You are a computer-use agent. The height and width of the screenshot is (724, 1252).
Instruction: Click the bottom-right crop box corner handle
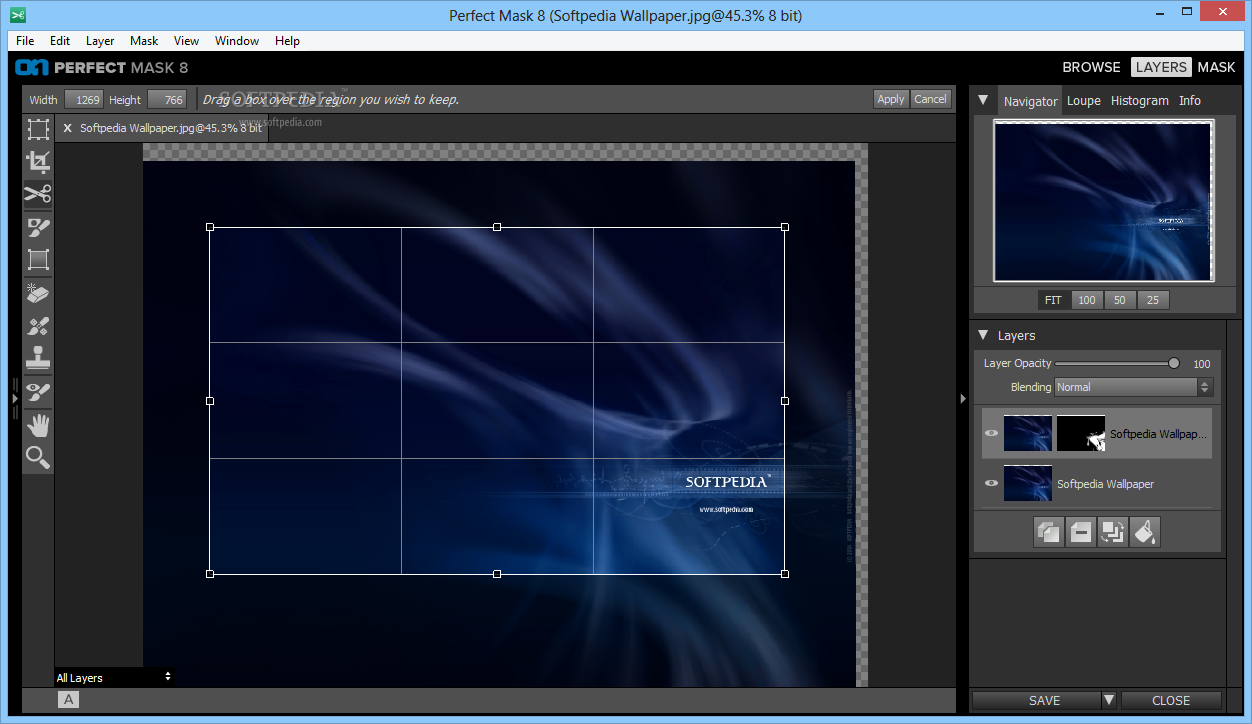coord(784,574)
